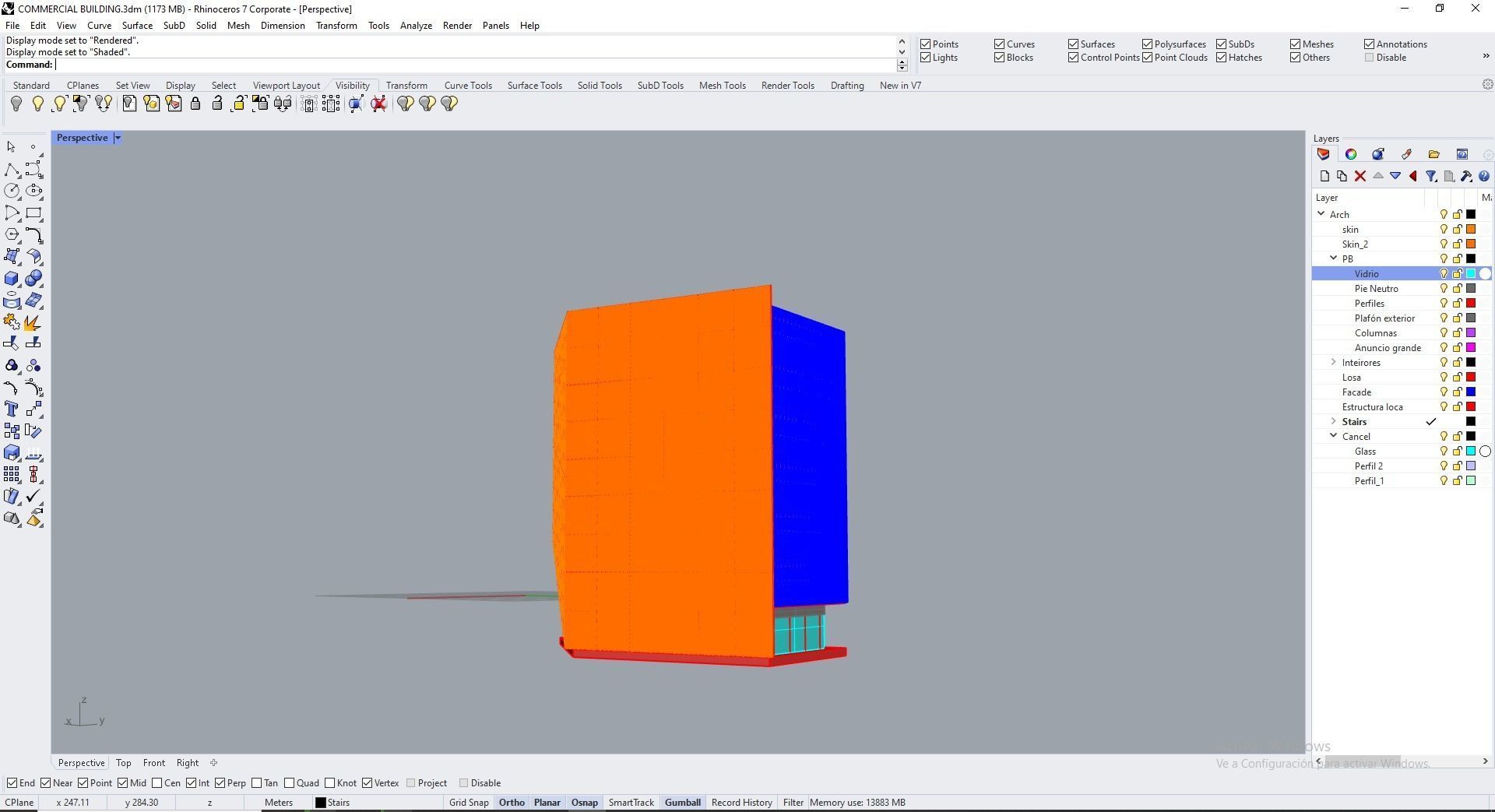1495x812 pixels.
Task: Expand the selection filter overflow chevron
Action: (1486, 55)
